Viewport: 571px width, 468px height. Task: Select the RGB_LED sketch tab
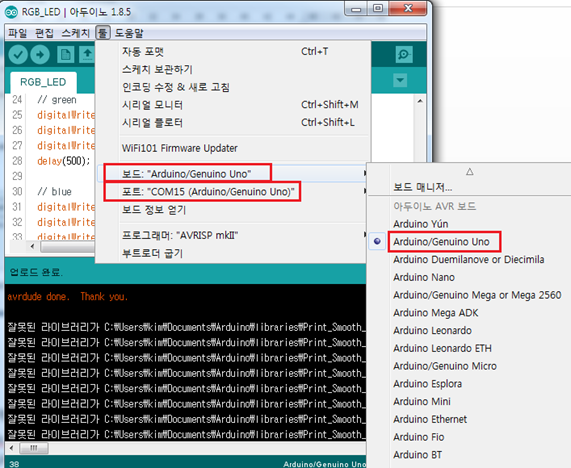pos(43,82)
